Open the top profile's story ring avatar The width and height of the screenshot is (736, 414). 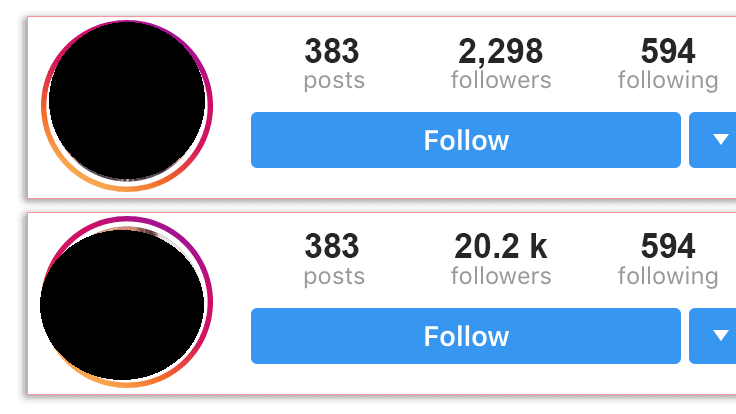(x=127, y=106)
